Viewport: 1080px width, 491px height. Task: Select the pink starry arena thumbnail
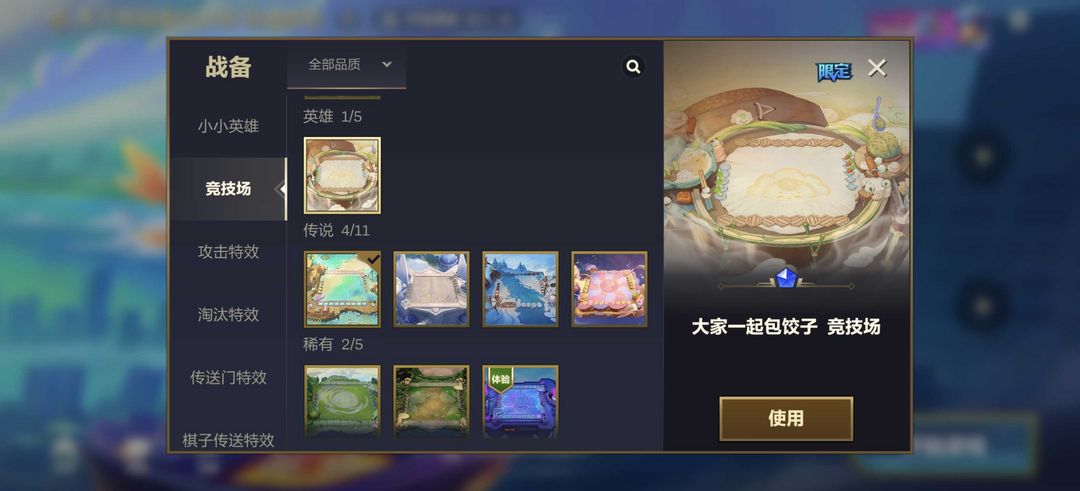coord(609,289)
